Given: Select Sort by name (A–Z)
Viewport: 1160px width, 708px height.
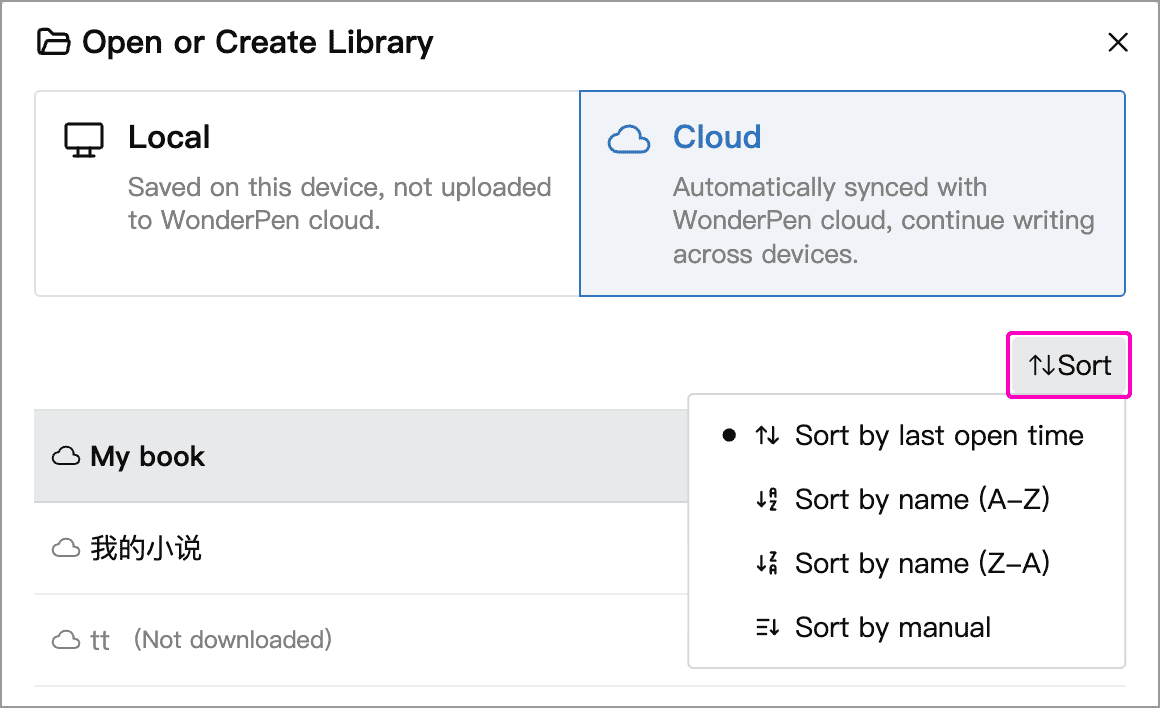Looking at the screenshot, I should 906,499.
